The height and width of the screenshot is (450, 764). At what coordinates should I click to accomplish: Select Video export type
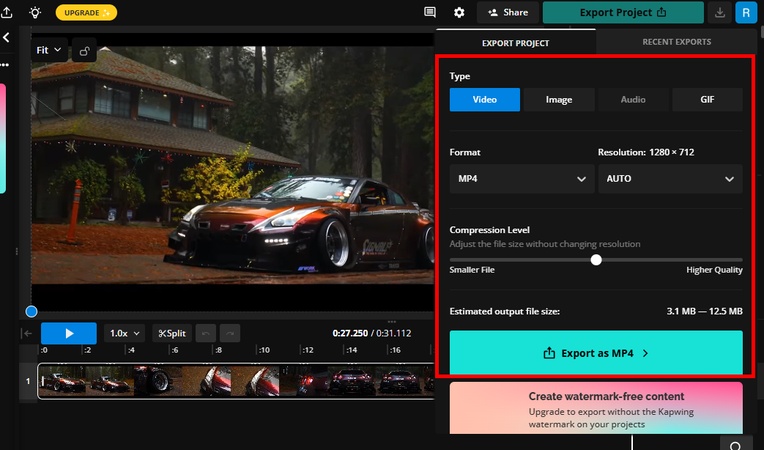485,99
